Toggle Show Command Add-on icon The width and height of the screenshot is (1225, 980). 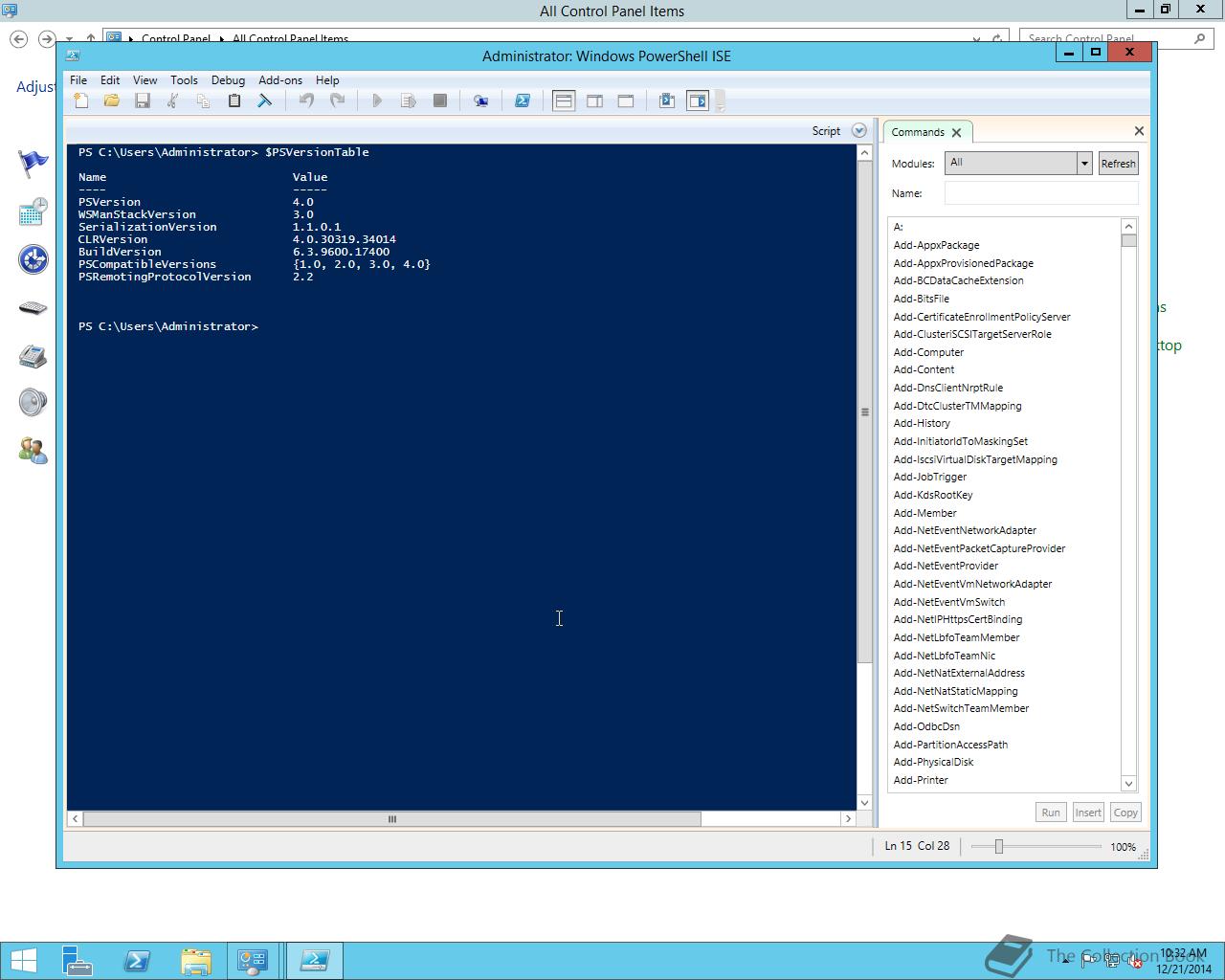(x=698, y=100)
